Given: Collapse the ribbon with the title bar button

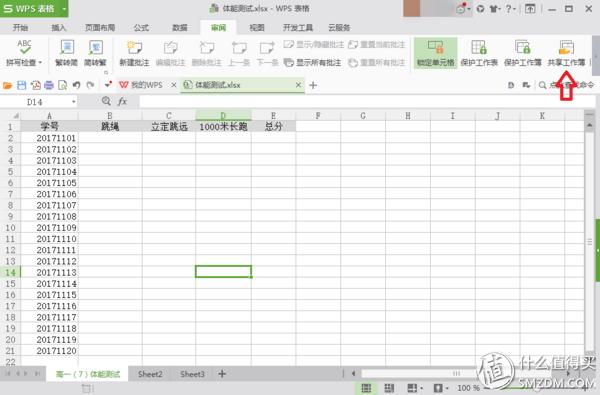Looking at the screenshot, I should [x=530, y=8].
